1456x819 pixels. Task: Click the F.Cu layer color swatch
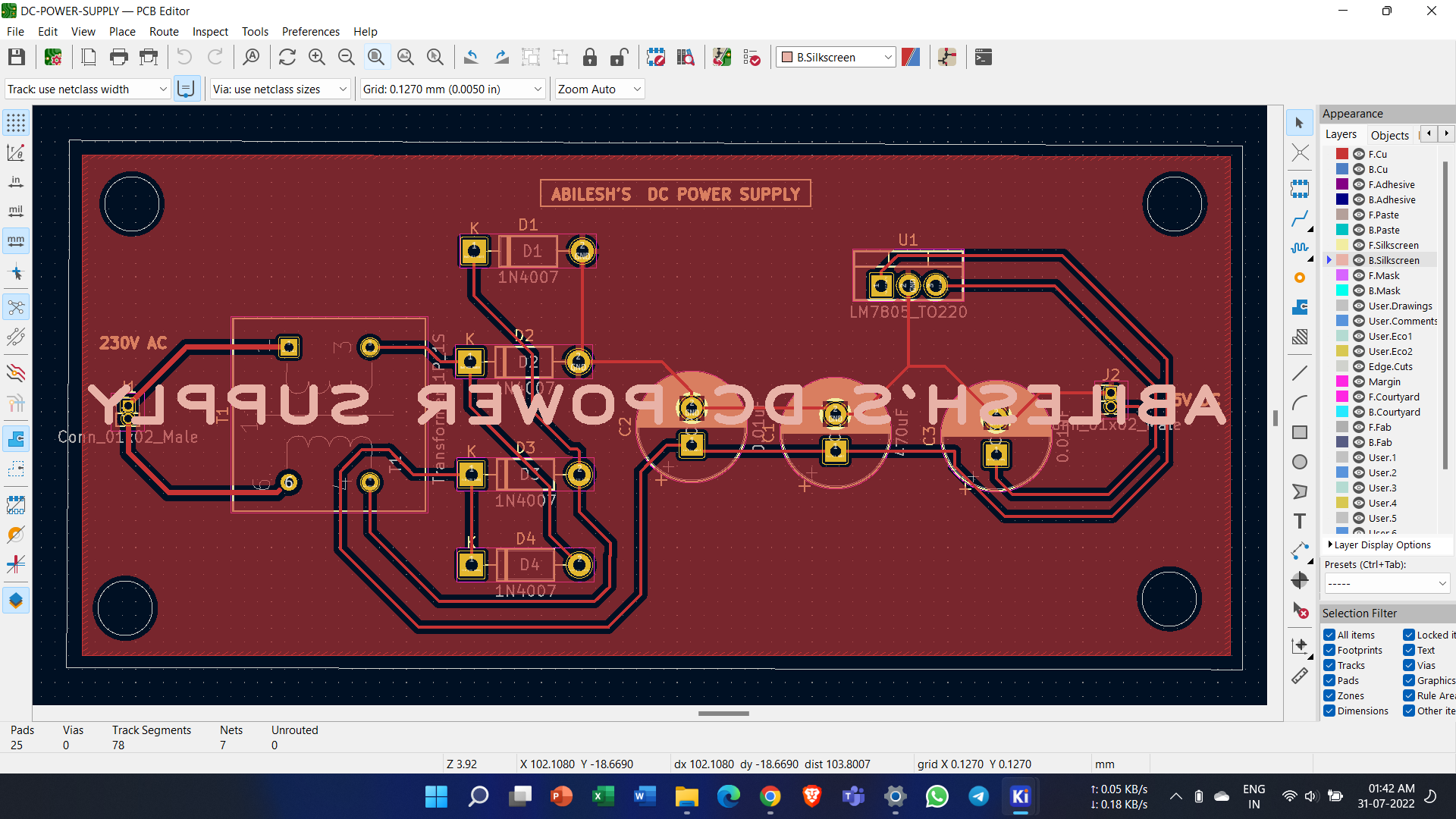(1341, 153)
